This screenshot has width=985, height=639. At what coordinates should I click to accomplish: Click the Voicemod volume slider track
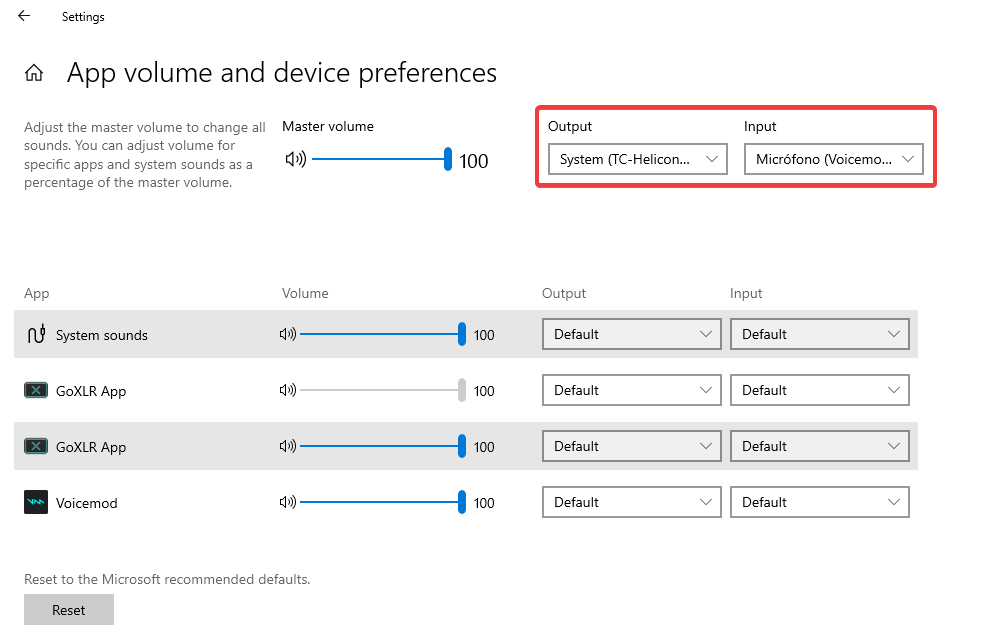coord(379,502)
